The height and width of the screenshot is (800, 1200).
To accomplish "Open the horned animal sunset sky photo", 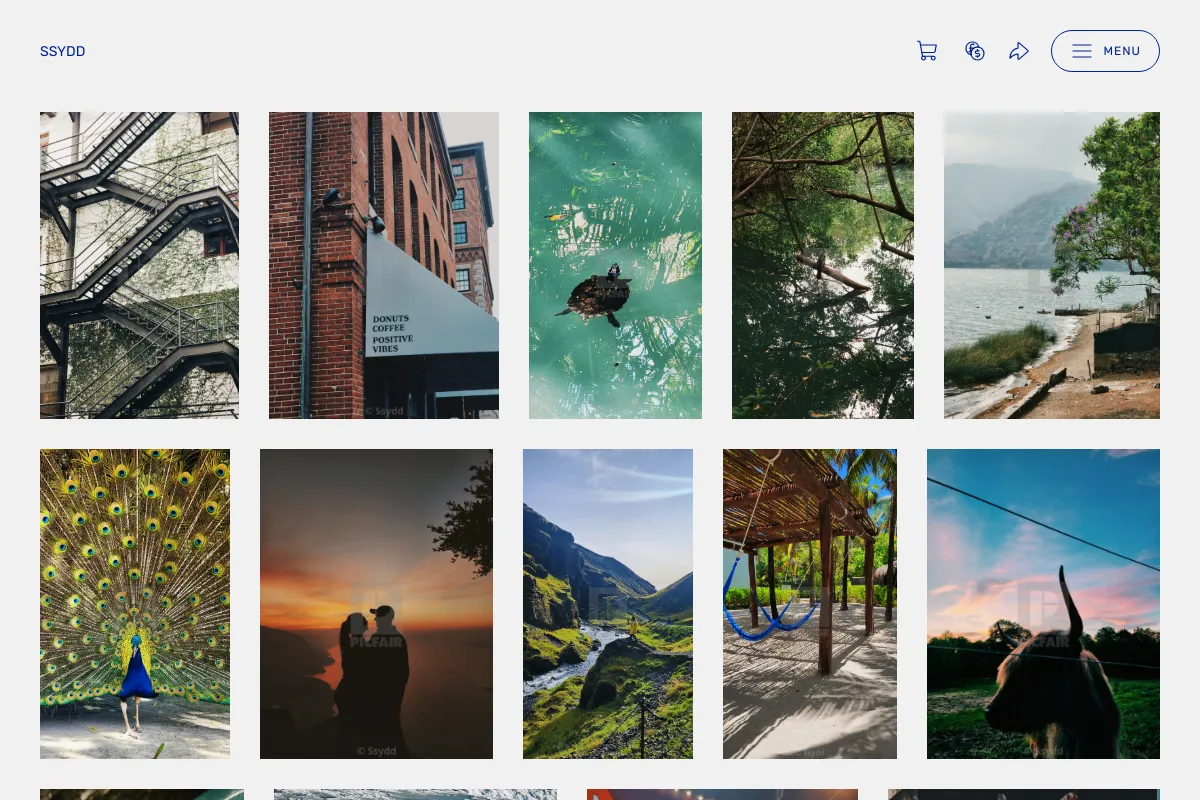I will click(1043, 604).
